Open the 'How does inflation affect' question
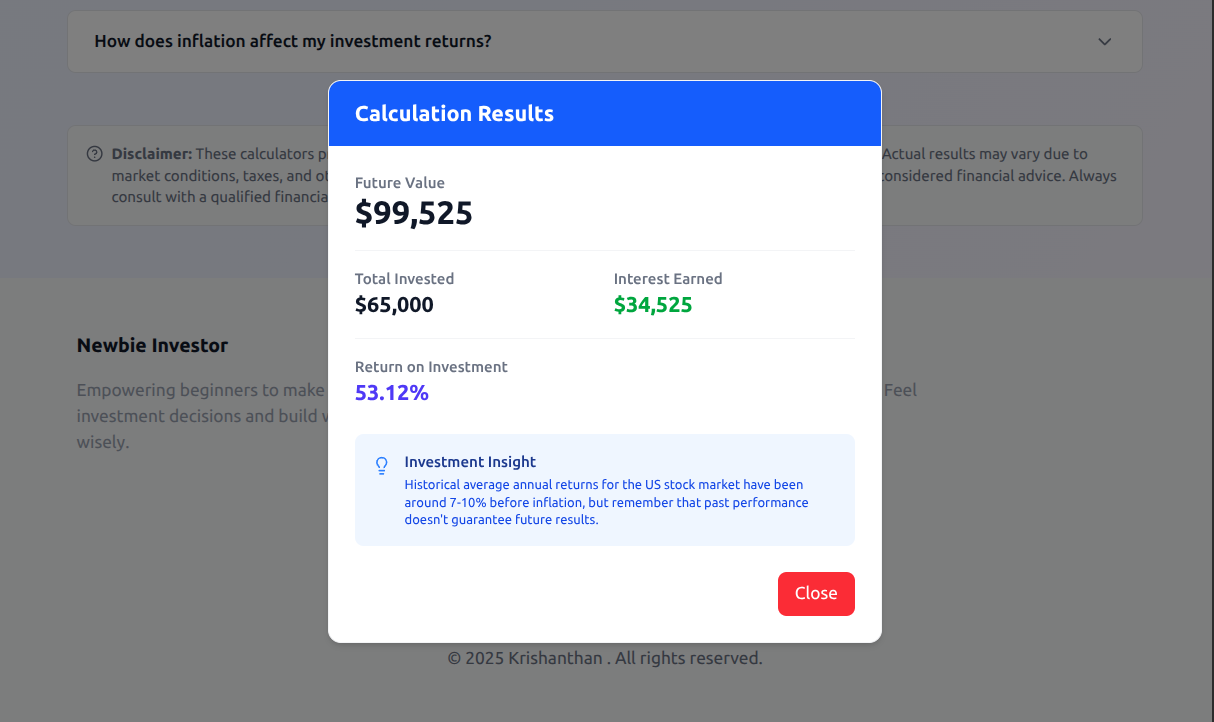 (x=293, y=41)
